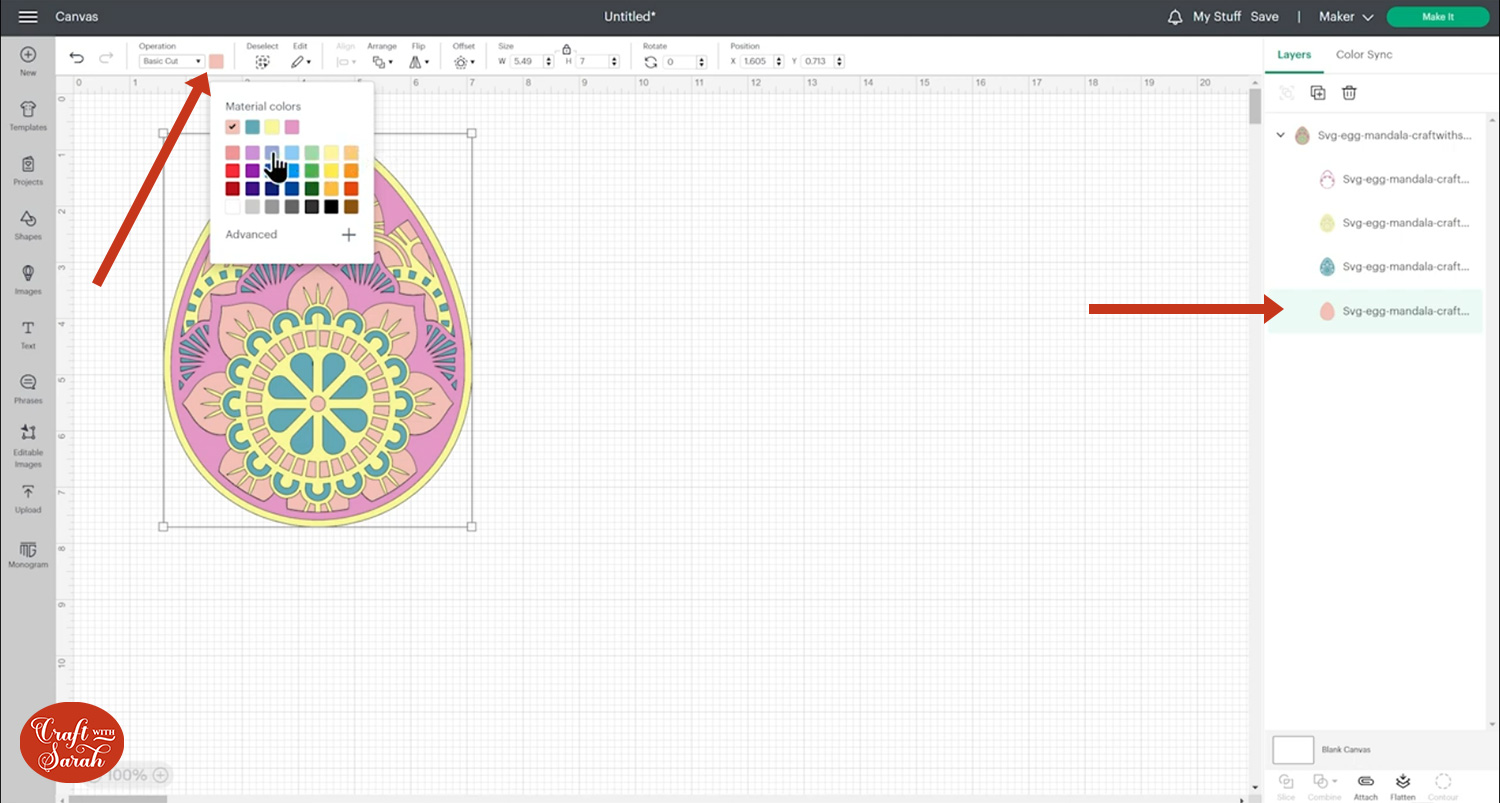Pick the black color swatch
Image resolution: width=1500 pixels, height=803 pixels.
pyautogui.click(x=331, y=207)
